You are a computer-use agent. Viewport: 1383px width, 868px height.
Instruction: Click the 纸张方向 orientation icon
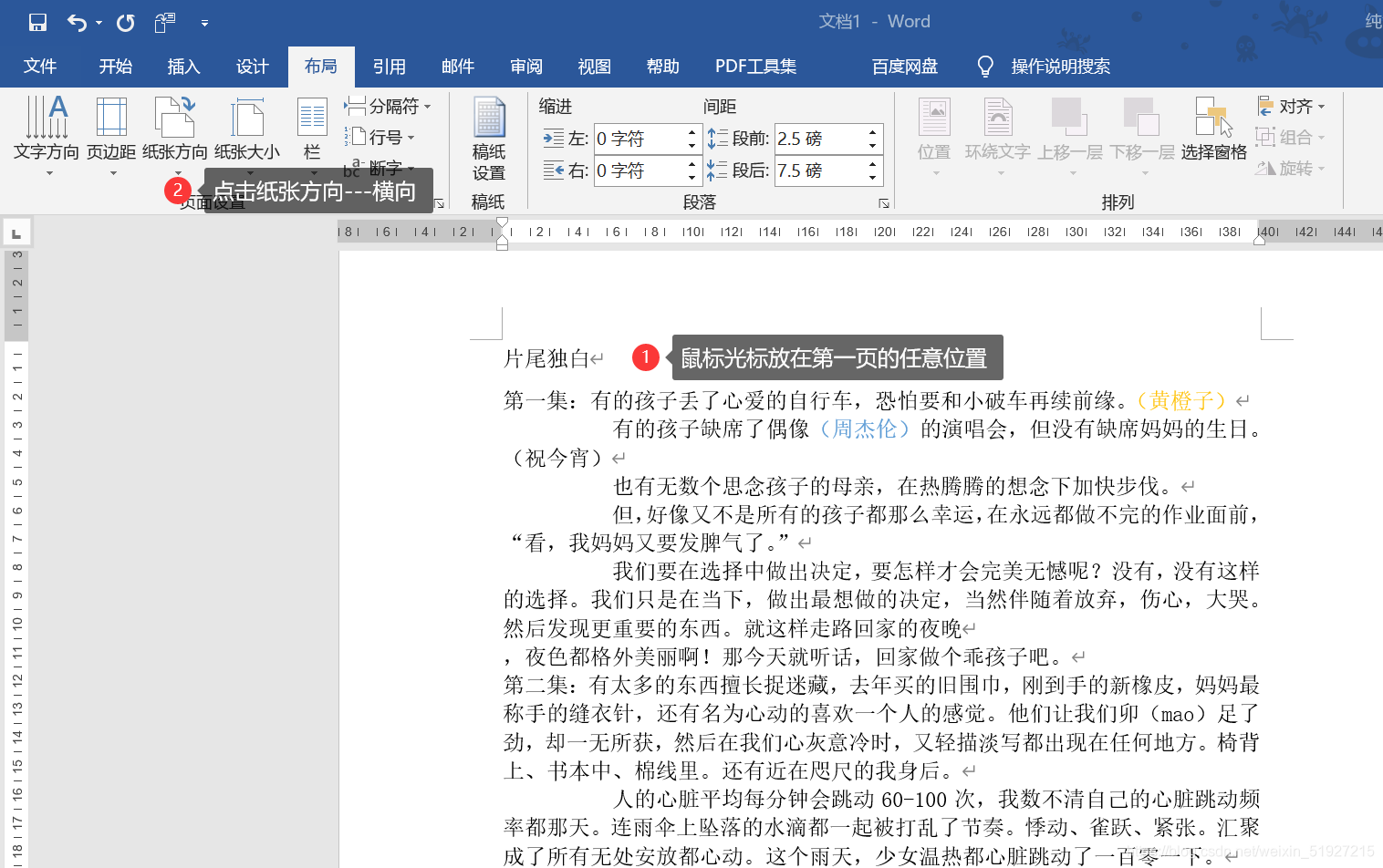(175, 118)
